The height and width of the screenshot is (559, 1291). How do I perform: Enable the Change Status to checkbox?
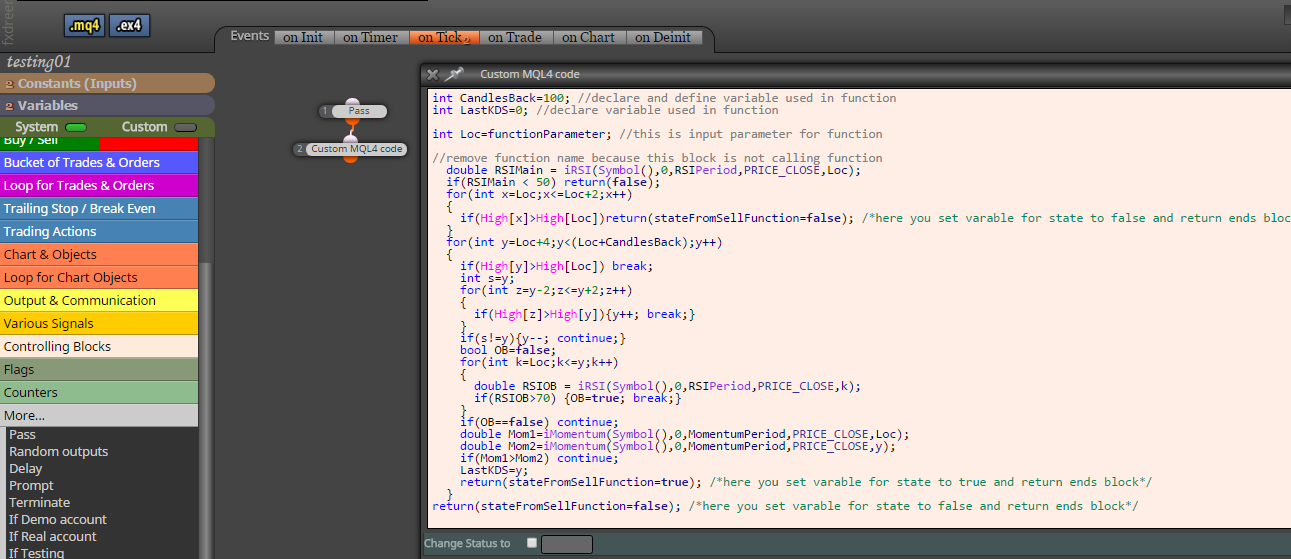pyautogui.click(x=532, y=543)
